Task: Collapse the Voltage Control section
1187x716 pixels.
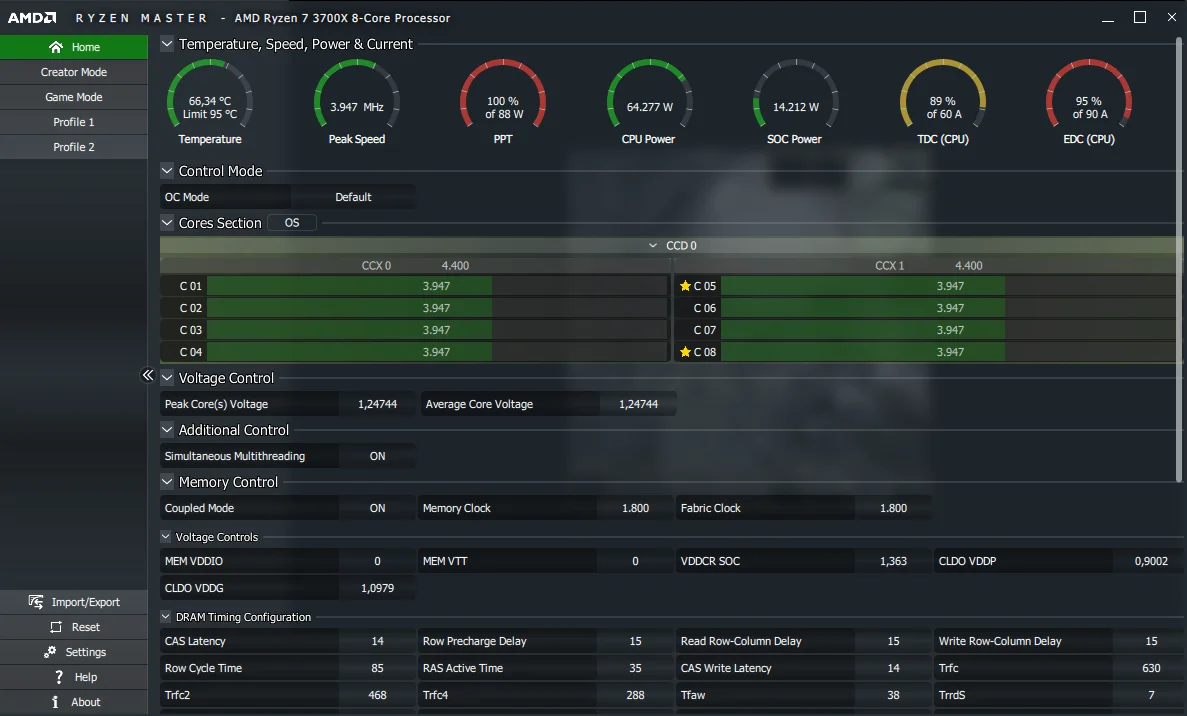Action: coord(167,378)
